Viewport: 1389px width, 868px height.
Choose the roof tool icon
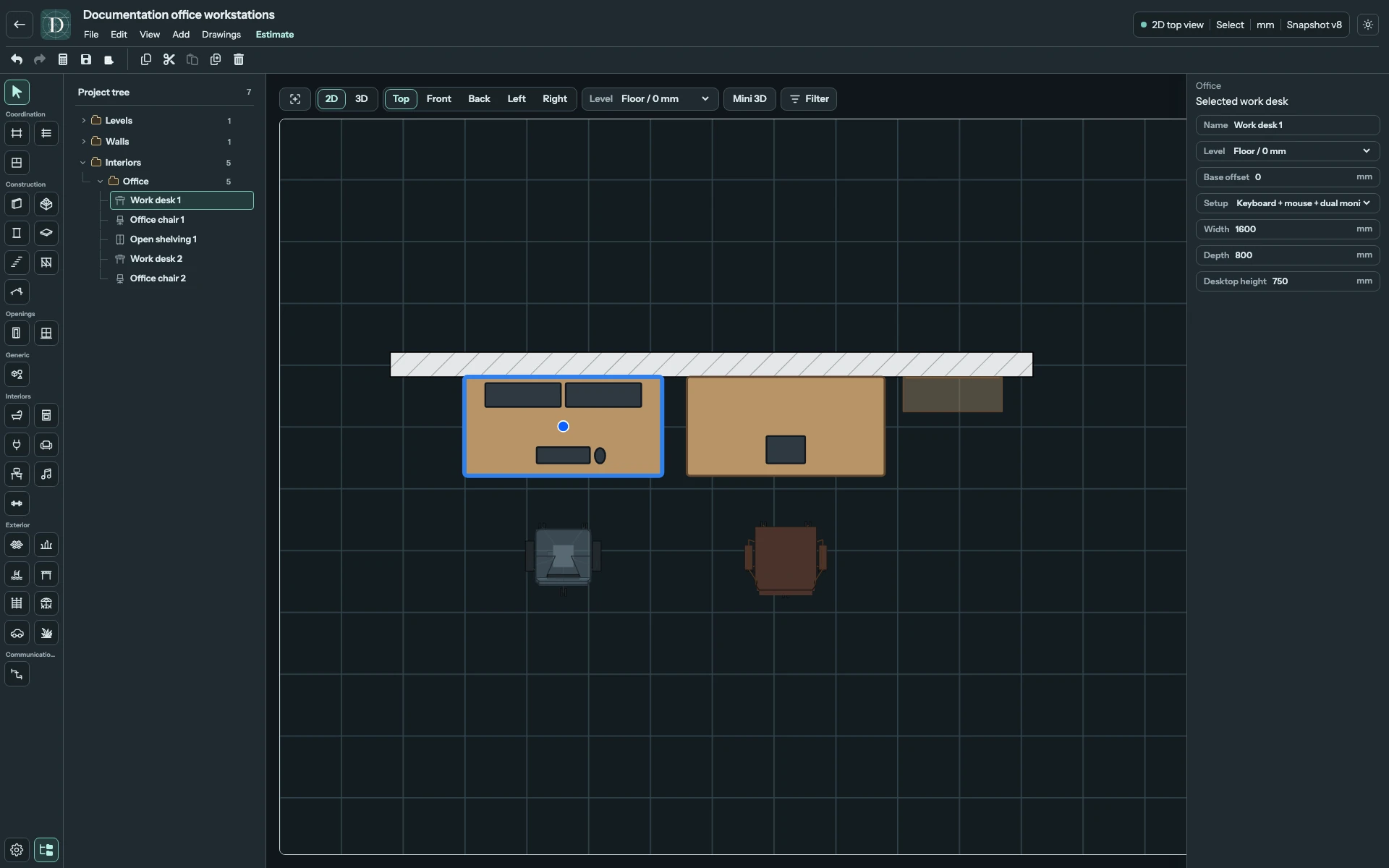click(x=17, y=292)
